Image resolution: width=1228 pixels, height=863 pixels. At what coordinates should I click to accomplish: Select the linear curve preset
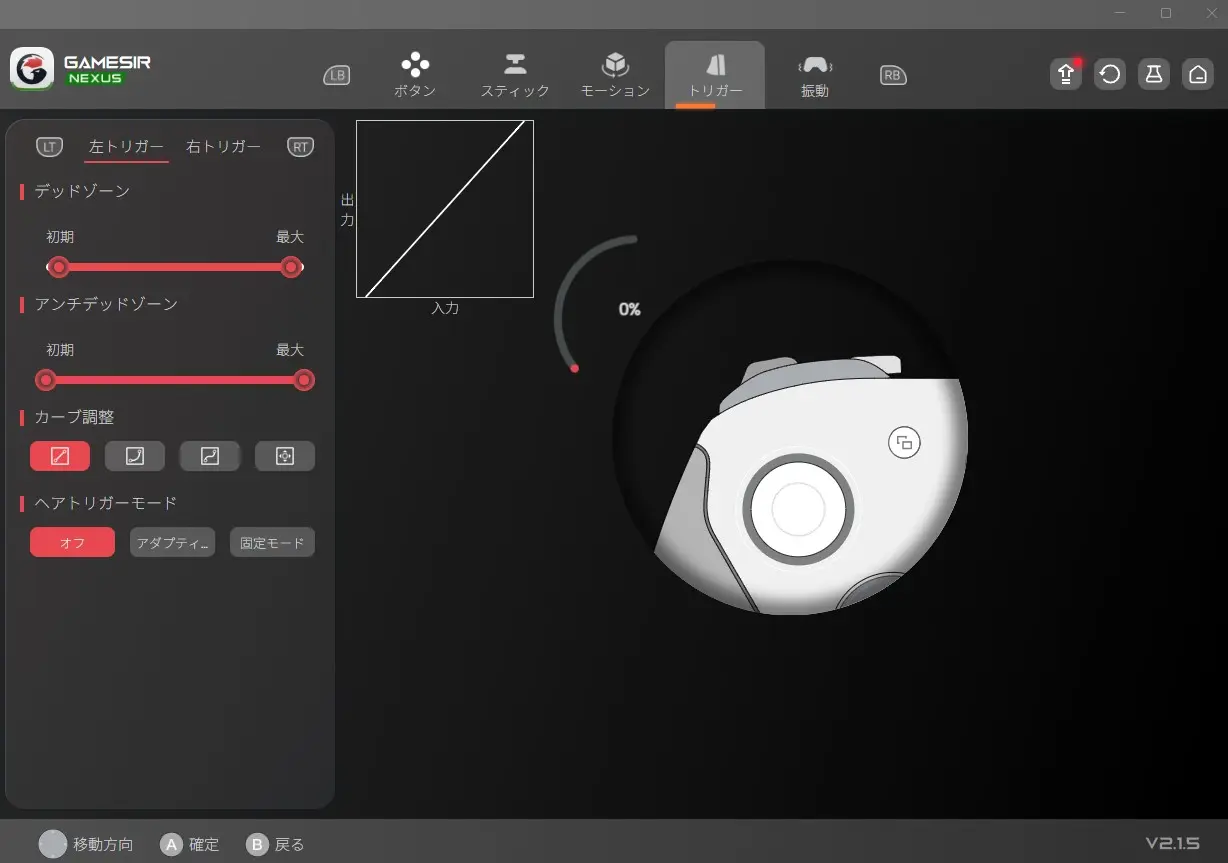[x=60, y=456]
